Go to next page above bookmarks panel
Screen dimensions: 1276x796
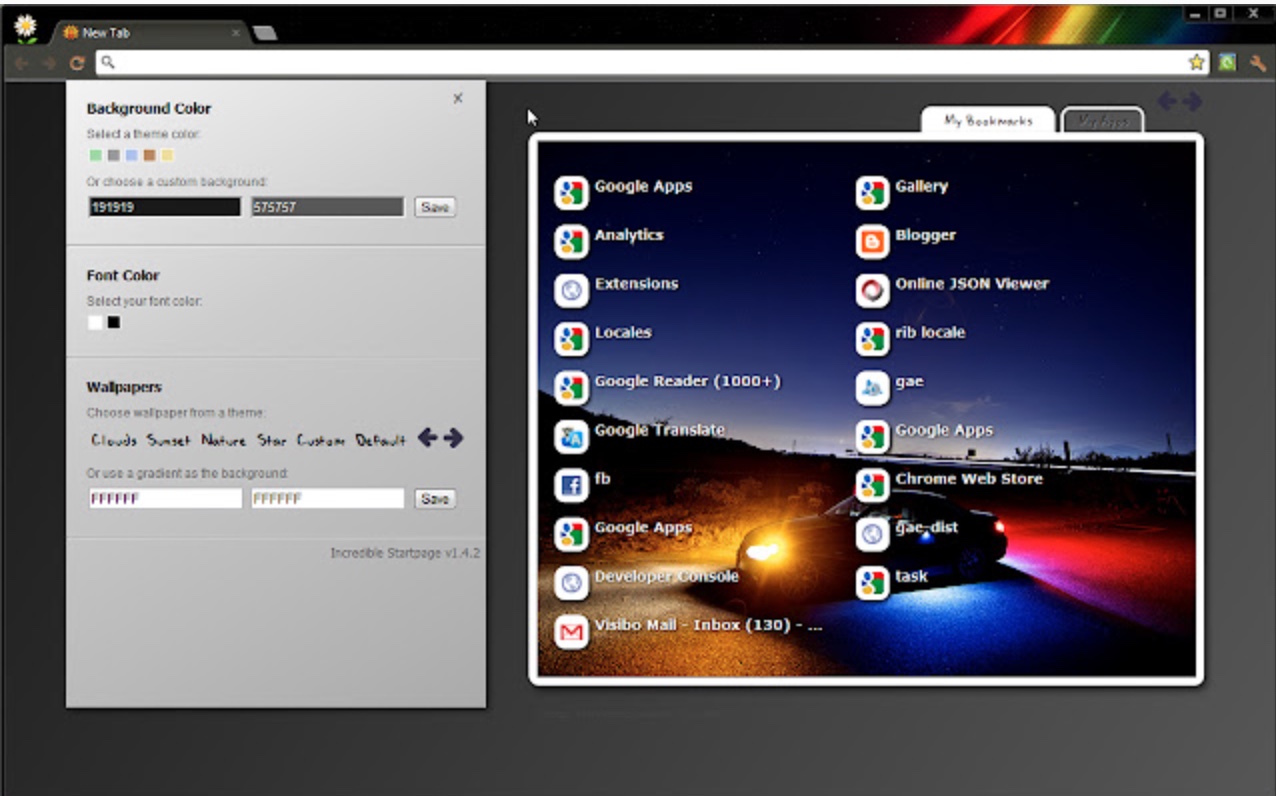(x=1191, y=101)
